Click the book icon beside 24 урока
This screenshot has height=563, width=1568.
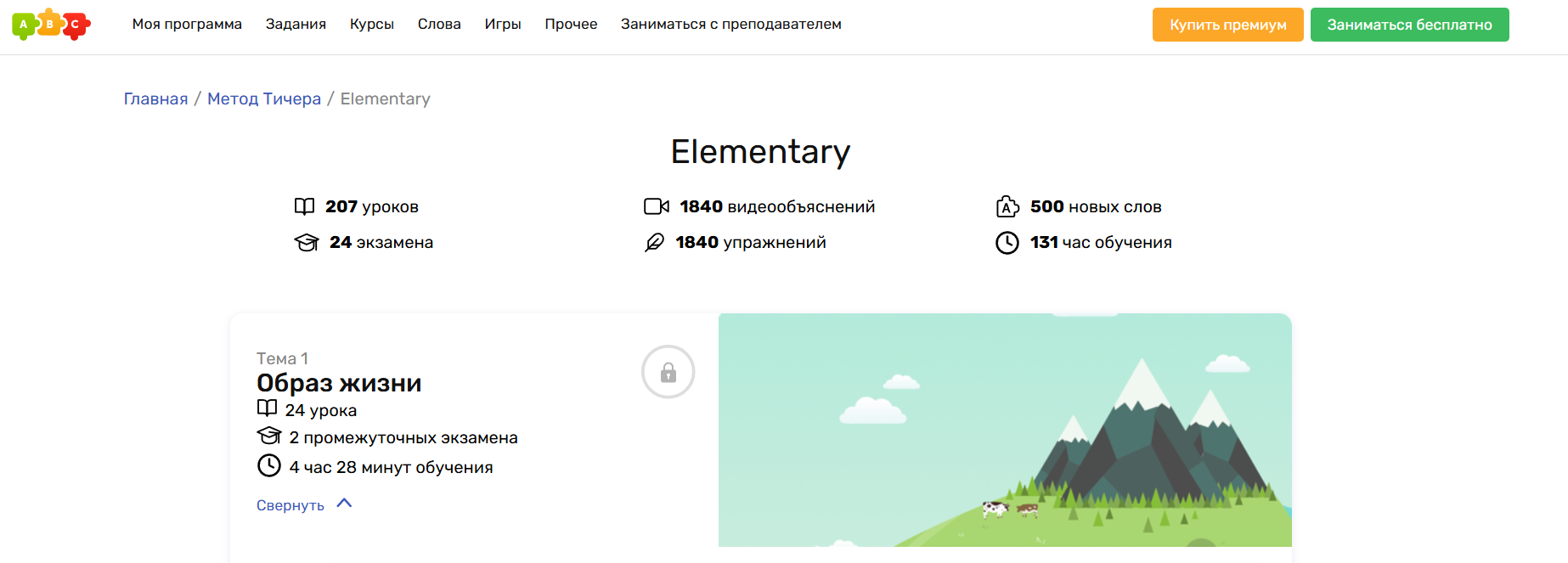[x=267, y=408]
